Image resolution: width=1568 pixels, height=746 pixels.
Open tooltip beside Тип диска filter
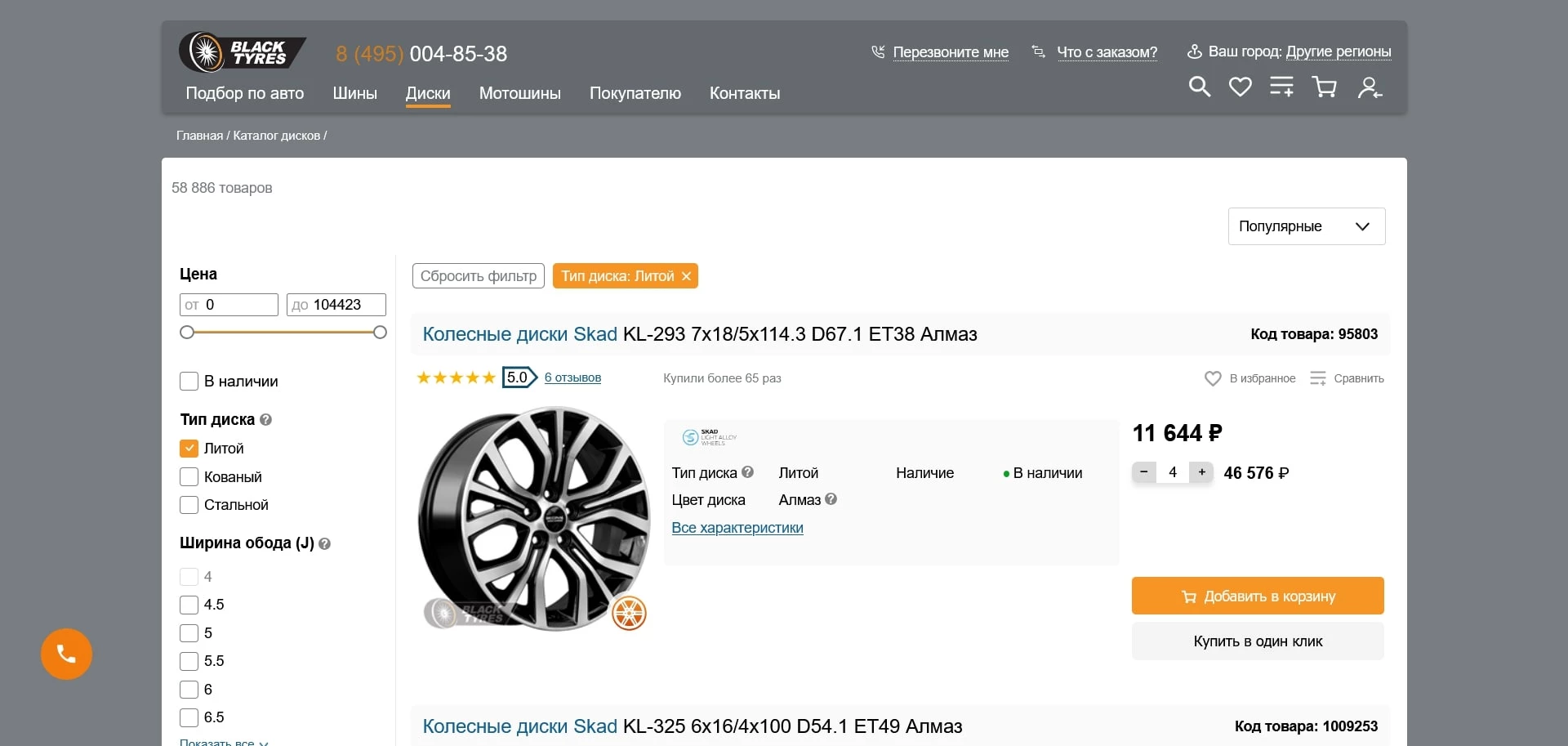point(265,419)
